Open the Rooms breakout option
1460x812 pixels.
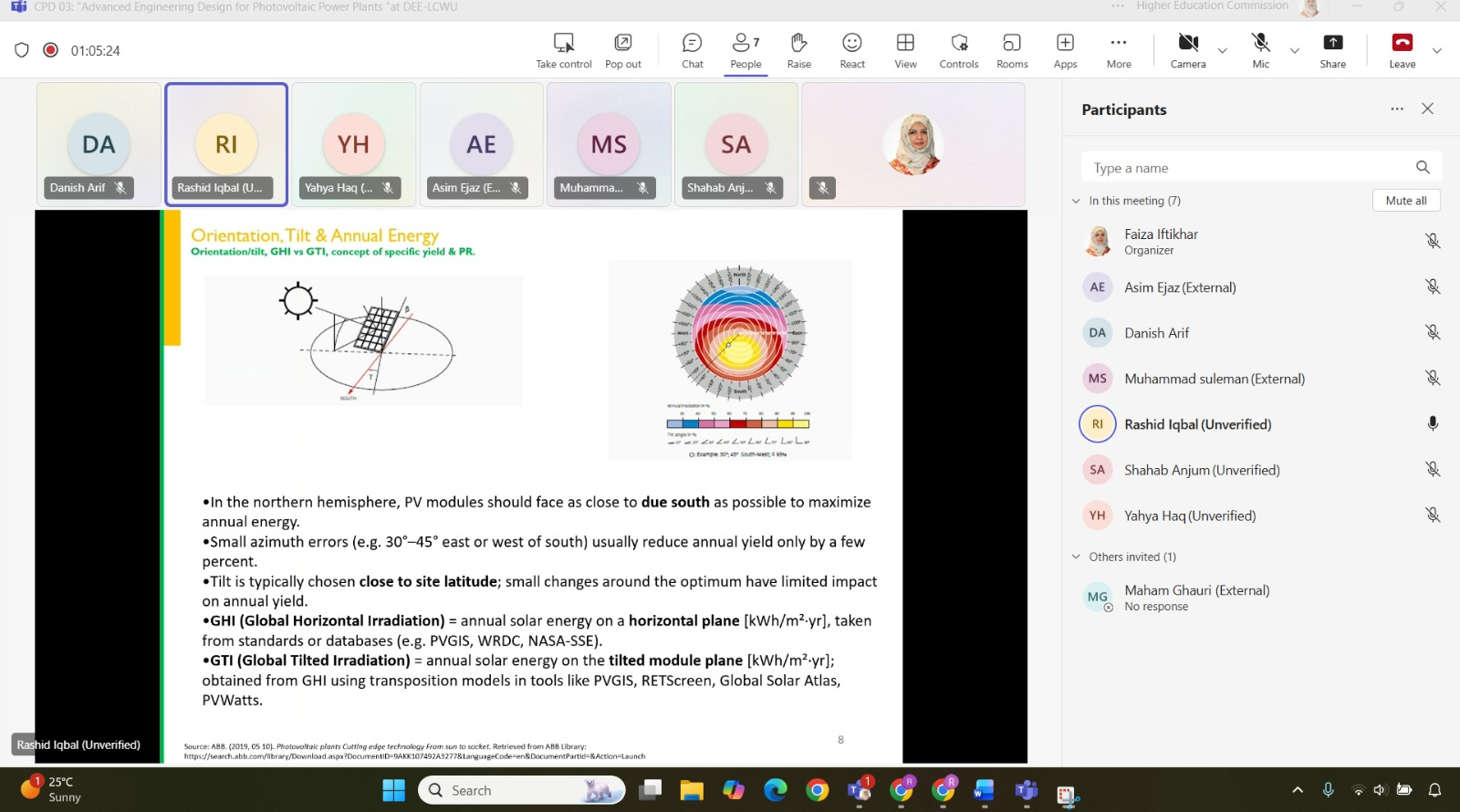pos(1011,50)
